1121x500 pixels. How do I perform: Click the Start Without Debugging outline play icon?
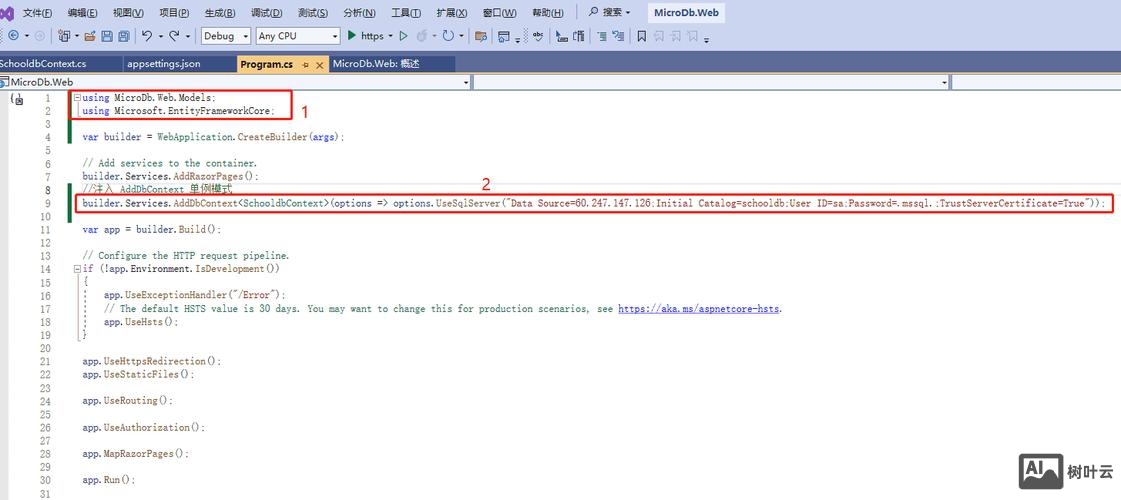click(404, 36)
